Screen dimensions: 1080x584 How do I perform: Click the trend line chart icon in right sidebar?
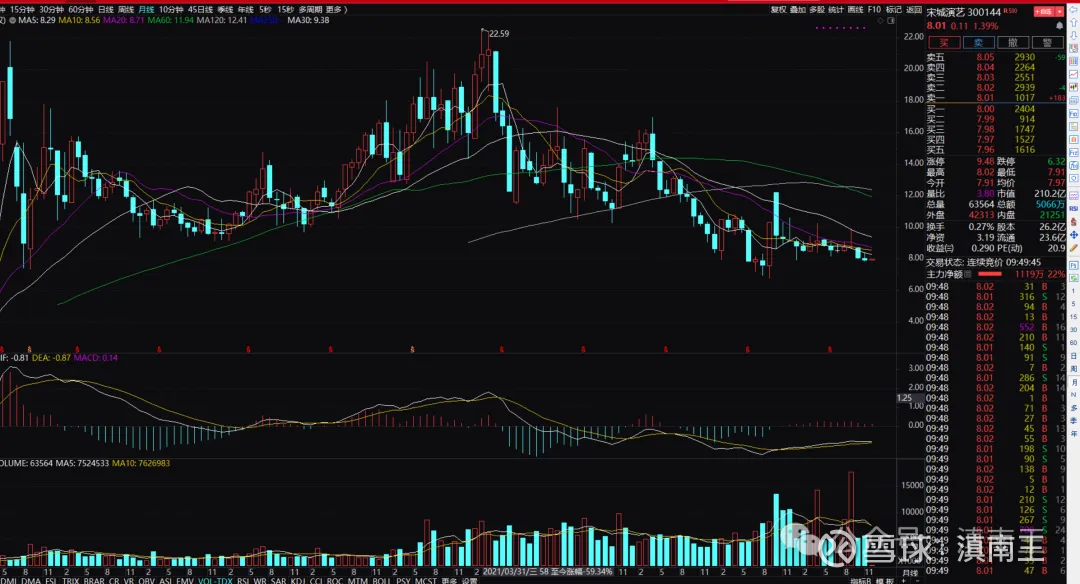1073,74
